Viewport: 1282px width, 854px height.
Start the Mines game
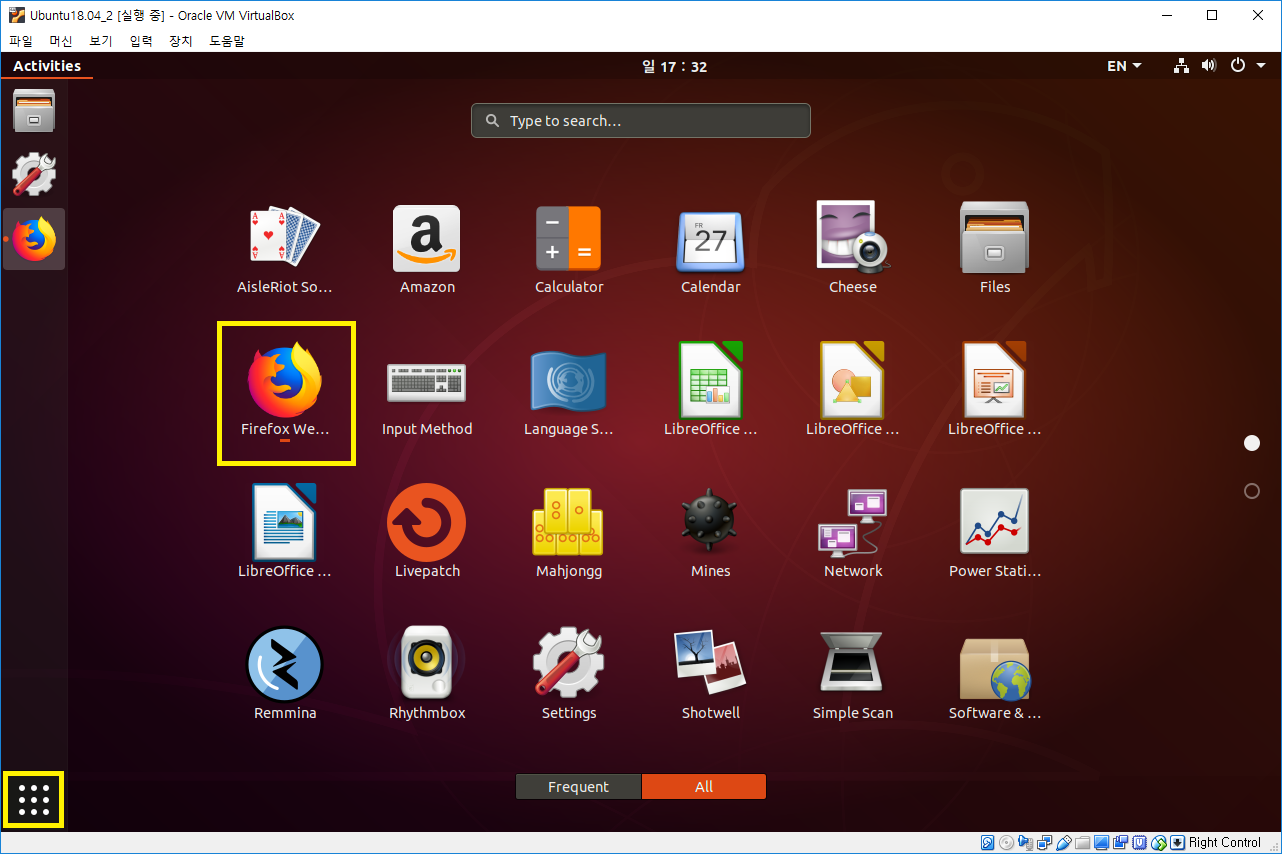point(711,534)
